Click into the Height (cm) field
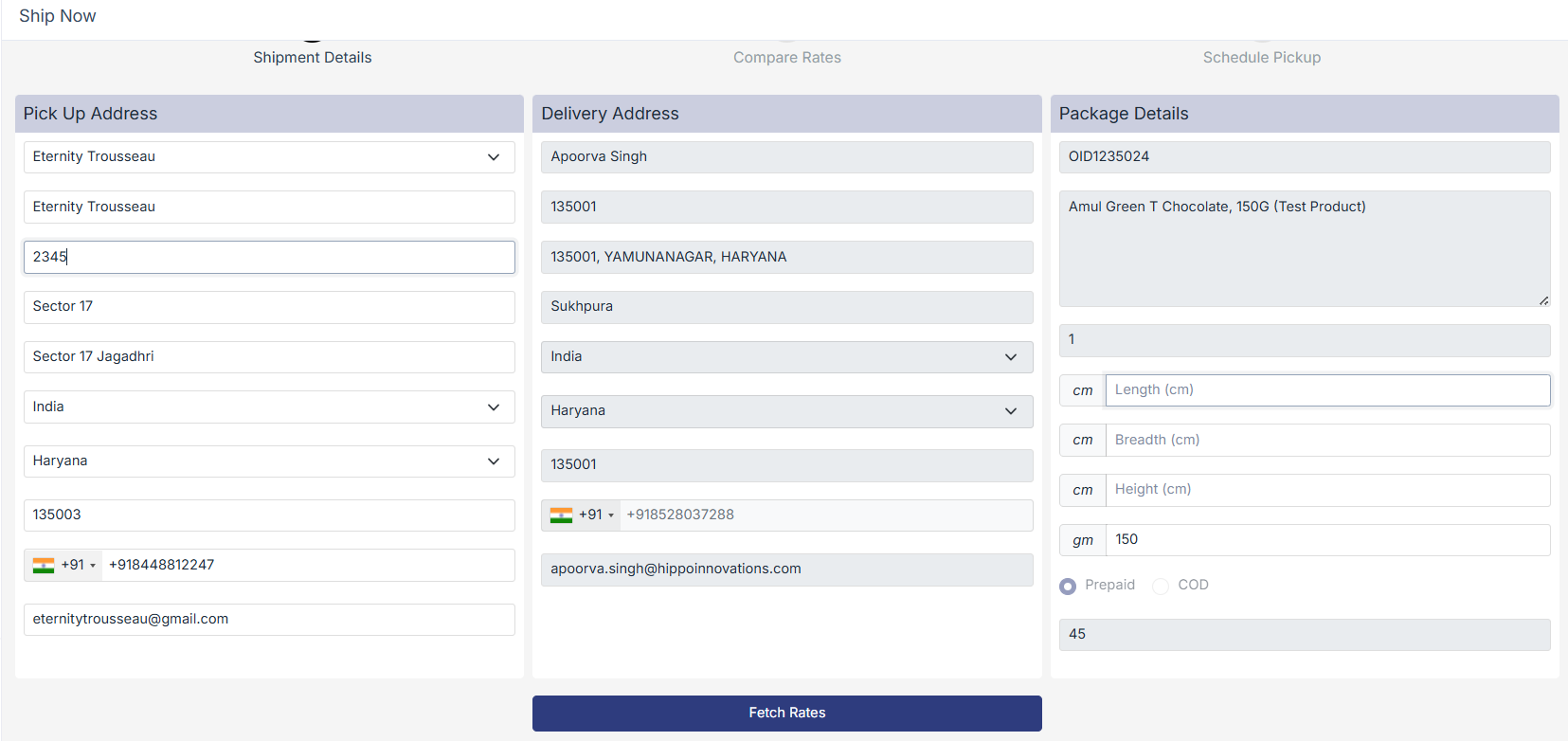Screen dimensions: 1568x741 (x=1326, y=490)
